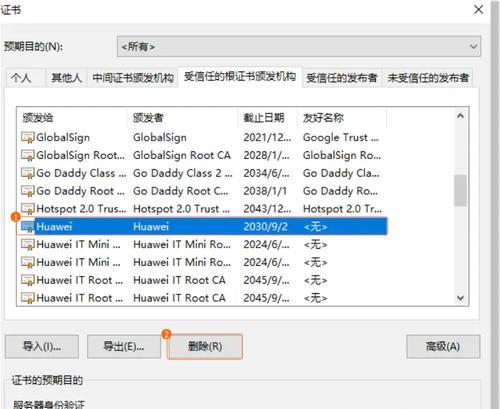500x409 pixels.
Task: Open the 受信任的发布者 tab
Action: [342, 78]
